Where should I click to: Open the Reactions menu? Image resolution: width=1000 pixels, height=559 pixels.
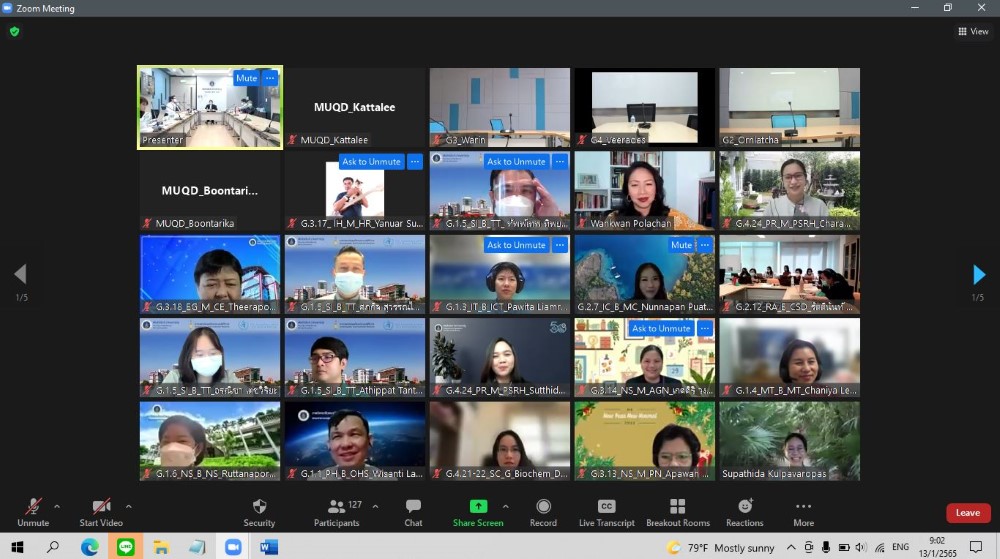coord(744,512)
